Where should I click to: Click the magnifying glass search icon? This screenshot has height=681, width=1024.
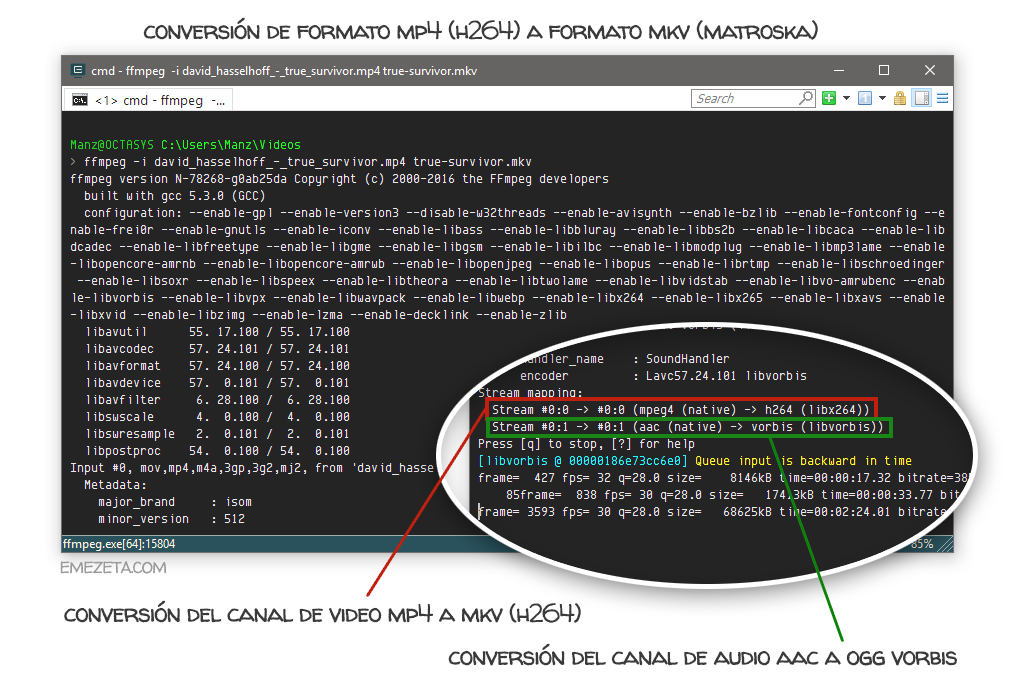(x=807, y=99)
